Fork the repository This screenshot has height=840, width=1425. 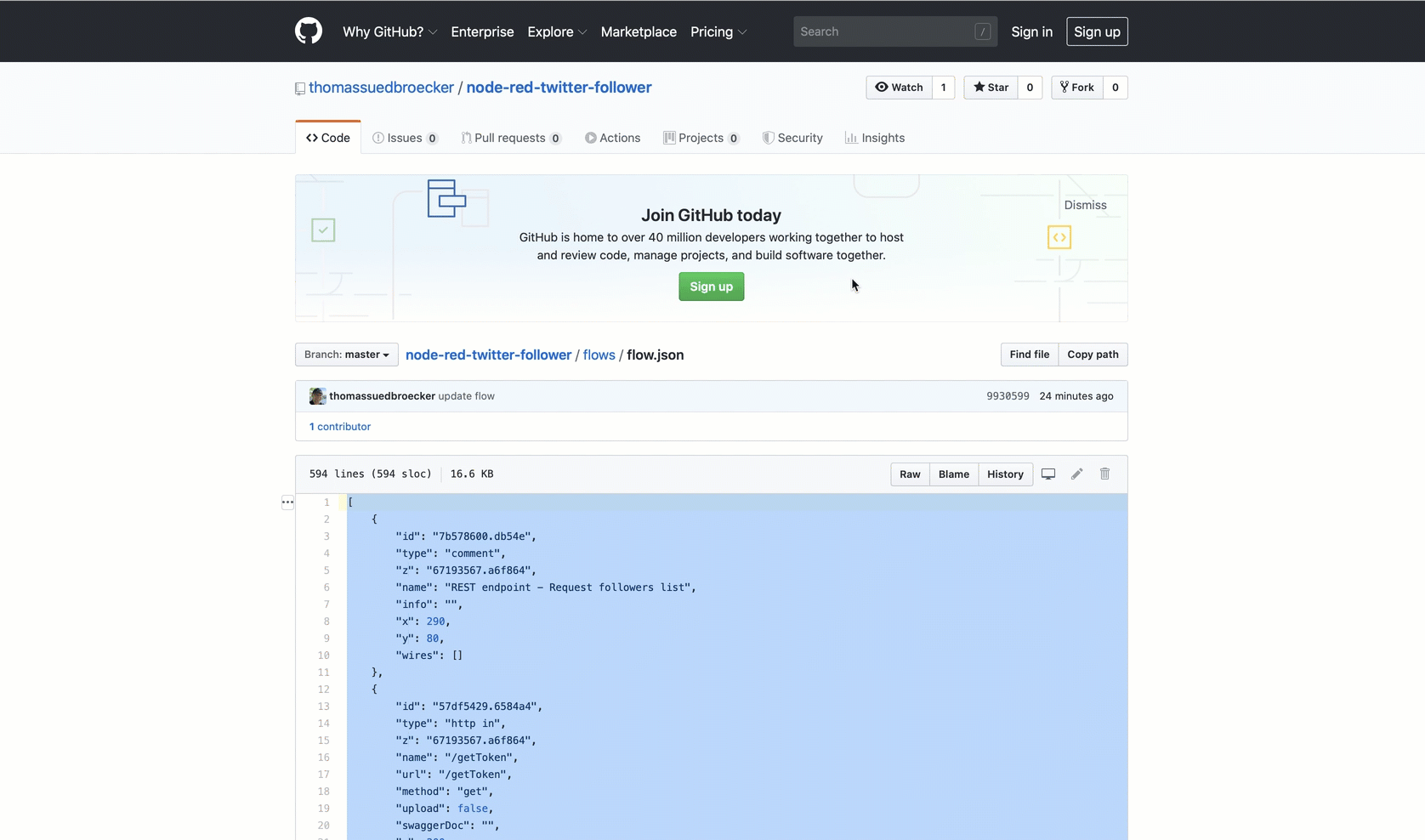pyautogui.click(x=1077, y=88)
